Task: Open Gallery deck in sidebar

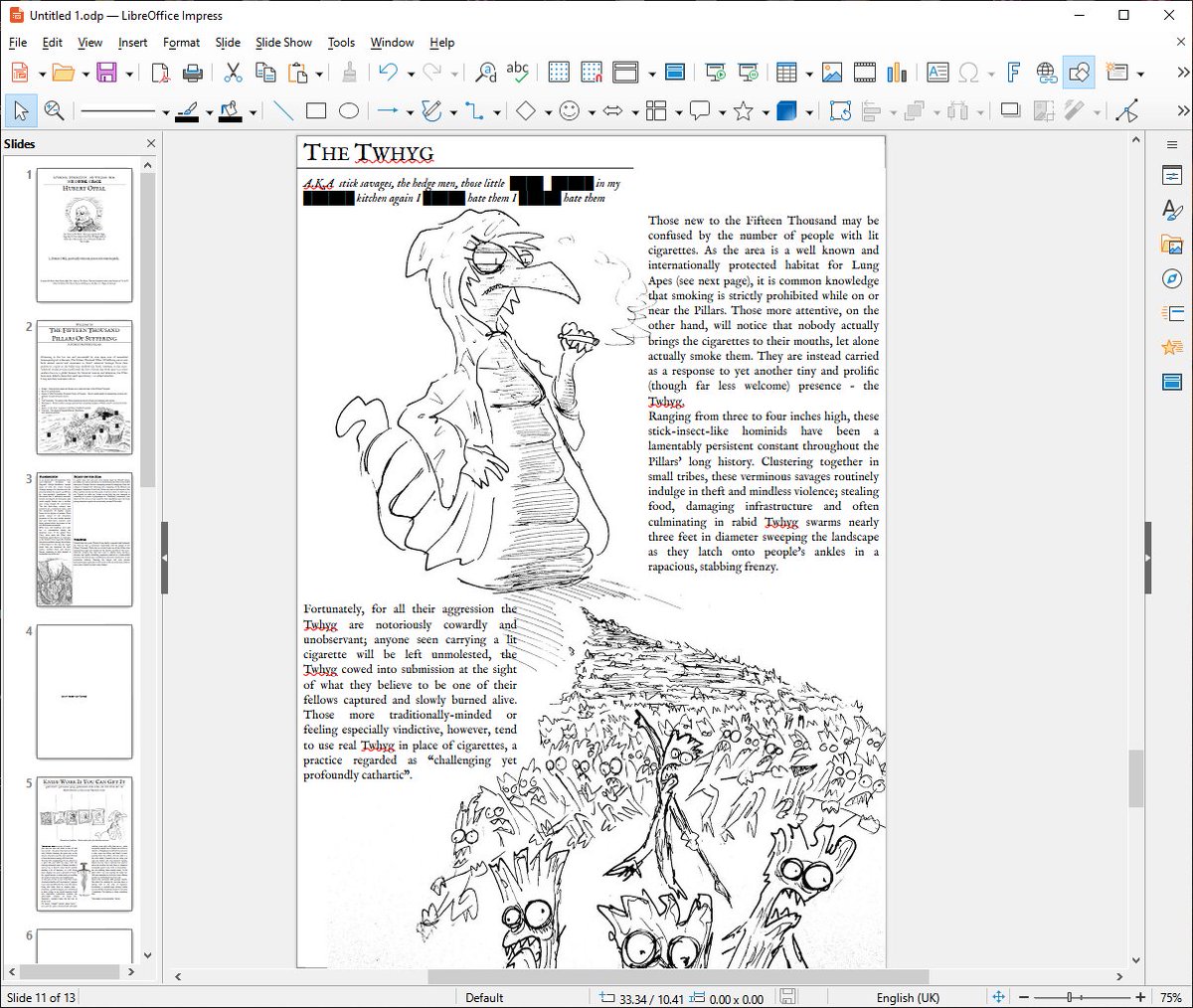Action: 1171,245
